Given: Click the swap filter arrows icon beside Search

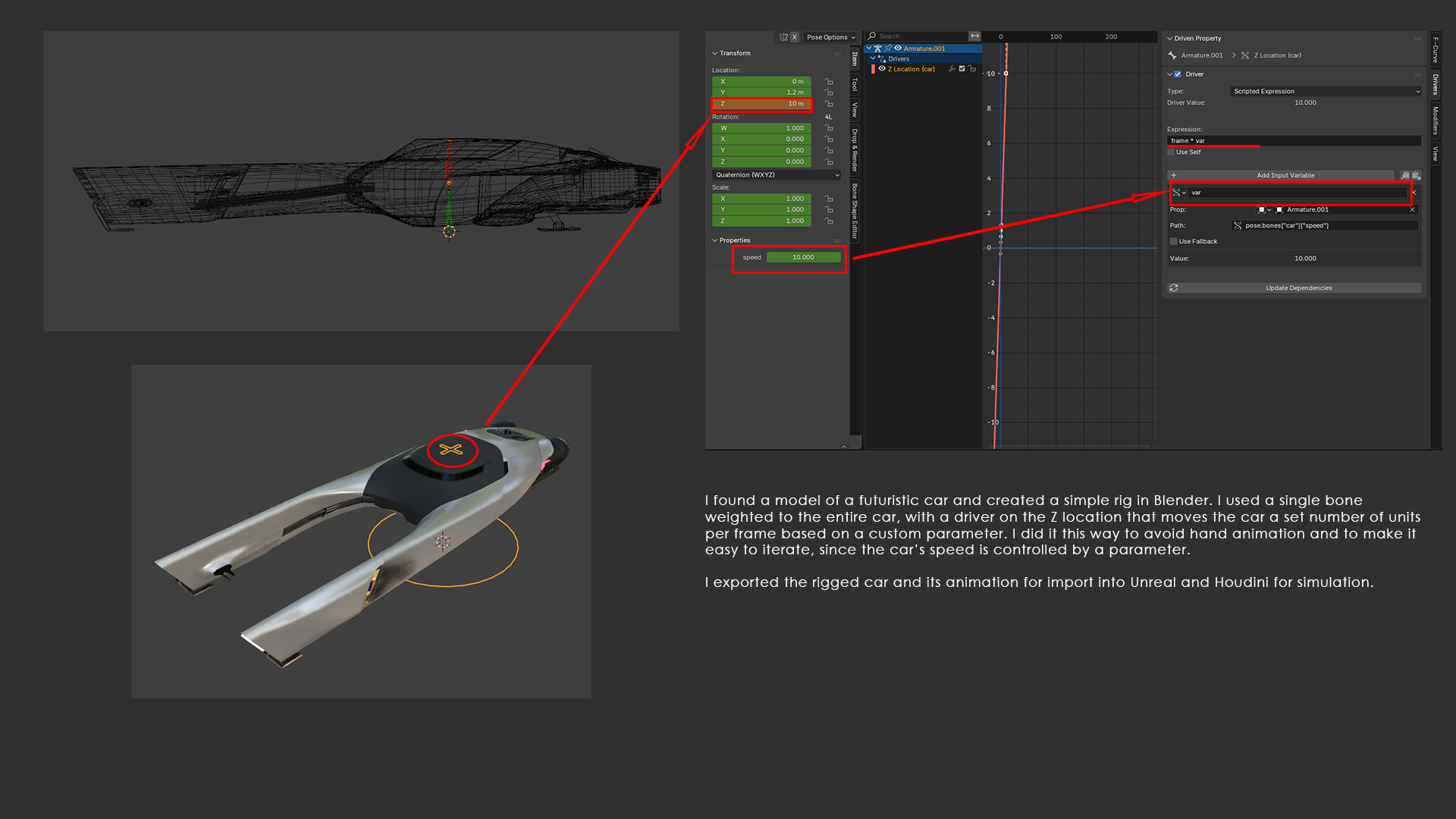Looking at the screenshot, I should (x=974, y=36).
